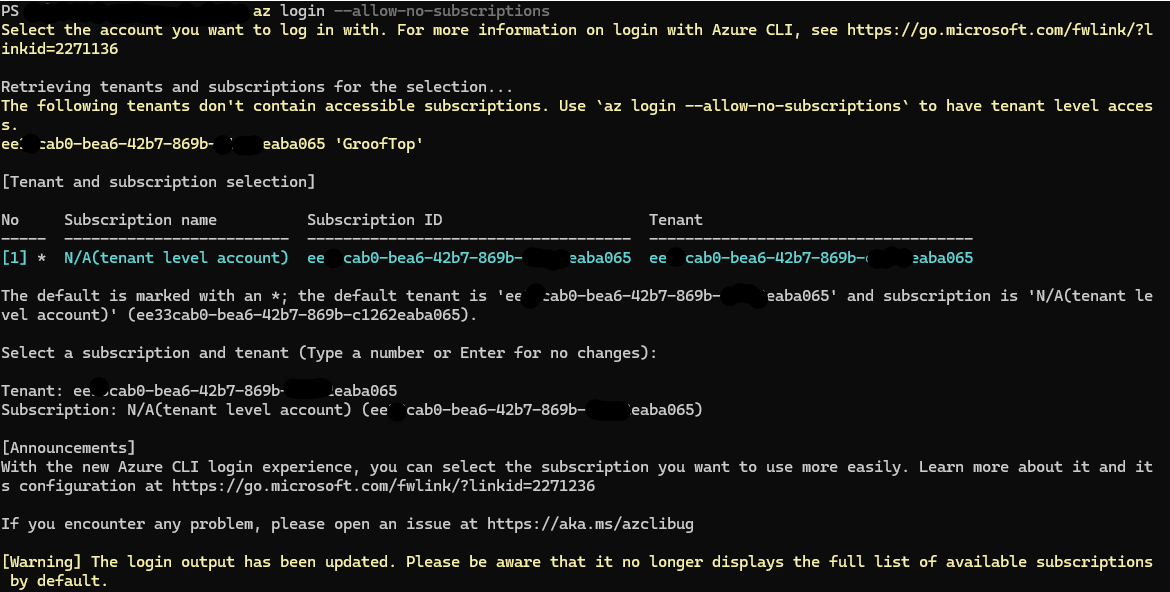
Task: Open the aka.ms/azclibug issue link
Action: pos(590,524)
